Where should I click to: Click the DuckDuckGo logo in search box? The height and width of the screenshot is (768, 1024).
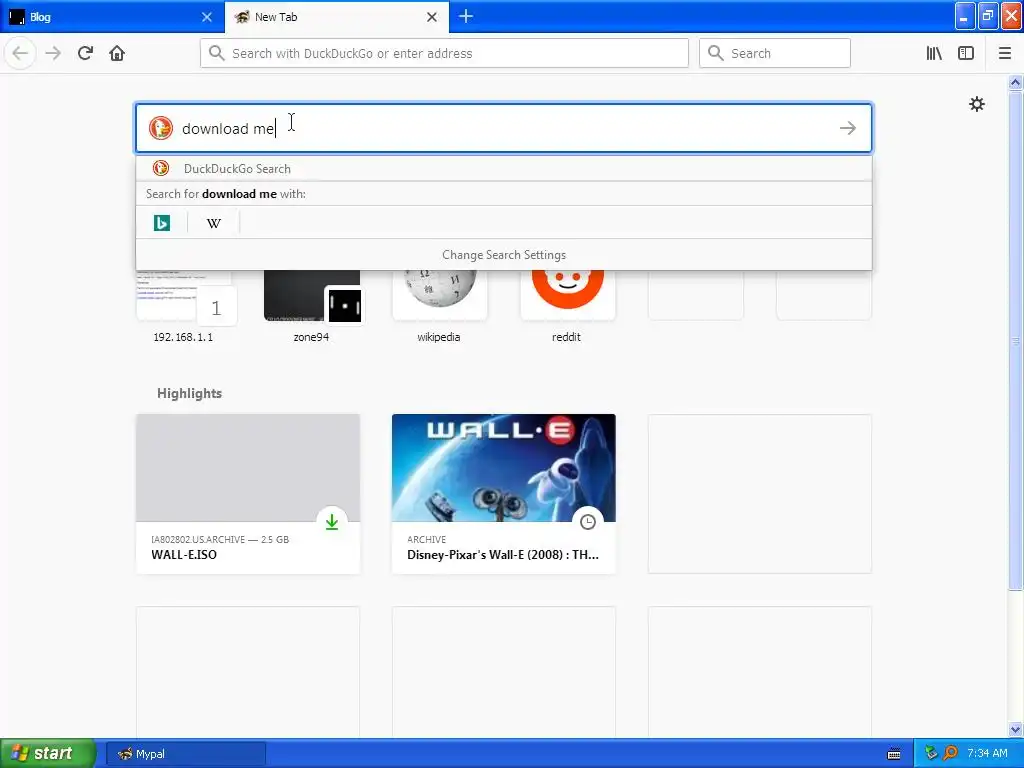[161, 128]
